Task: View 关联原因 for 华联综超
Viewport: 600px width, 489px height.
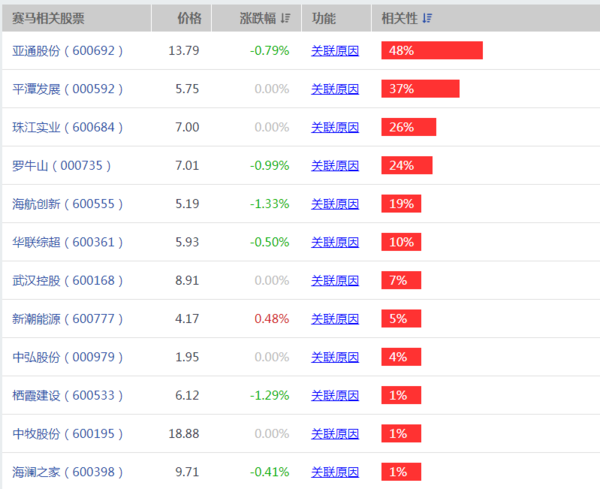Action: click(335, 243)
